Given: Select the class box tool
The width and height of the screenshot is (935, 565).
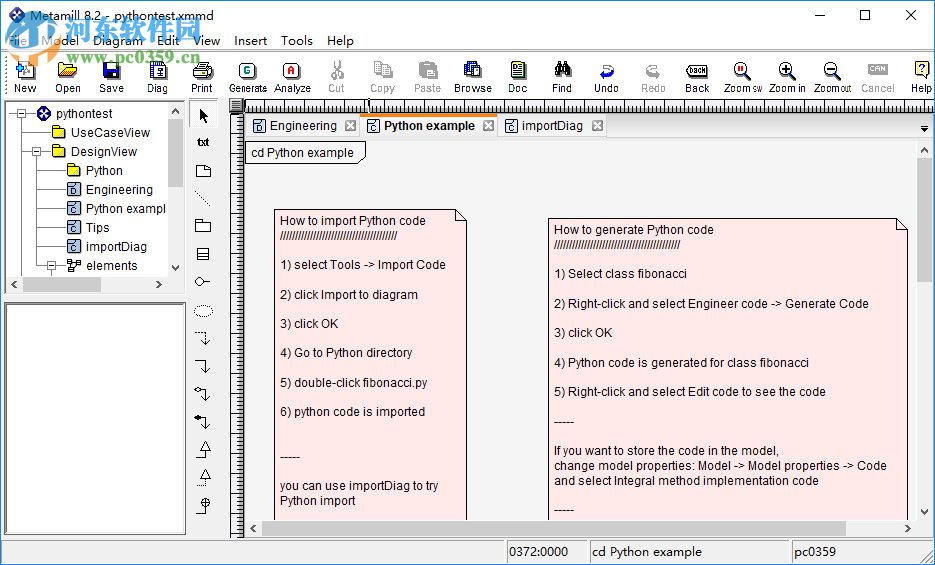Looking at the screenshot, I should pyautogui.click(x=203, y=254).
